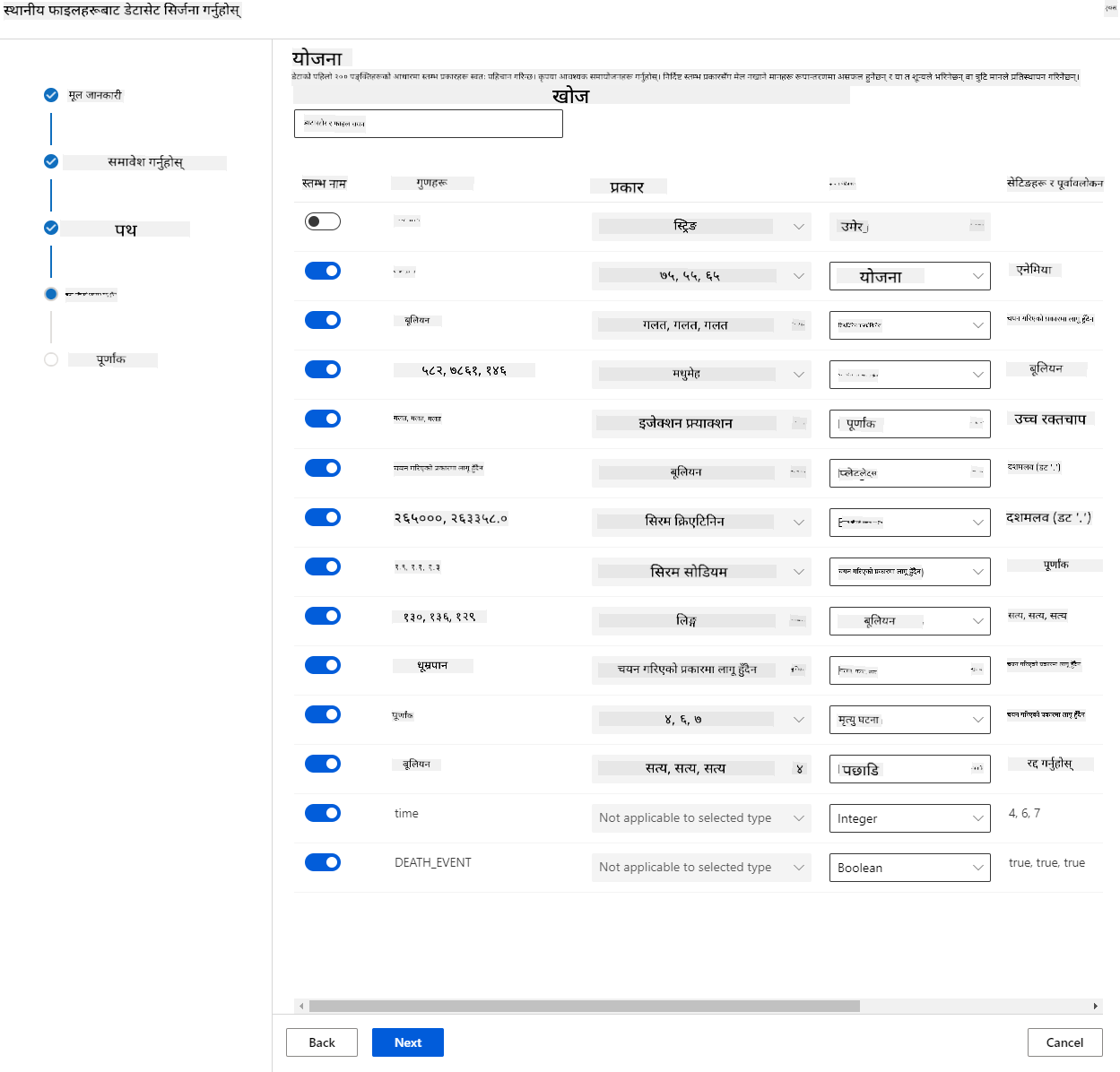1120x1072 pixels.
Task: Open the समावेश गर्नुहोस् wizard step
Action: [x=145, y=162]
